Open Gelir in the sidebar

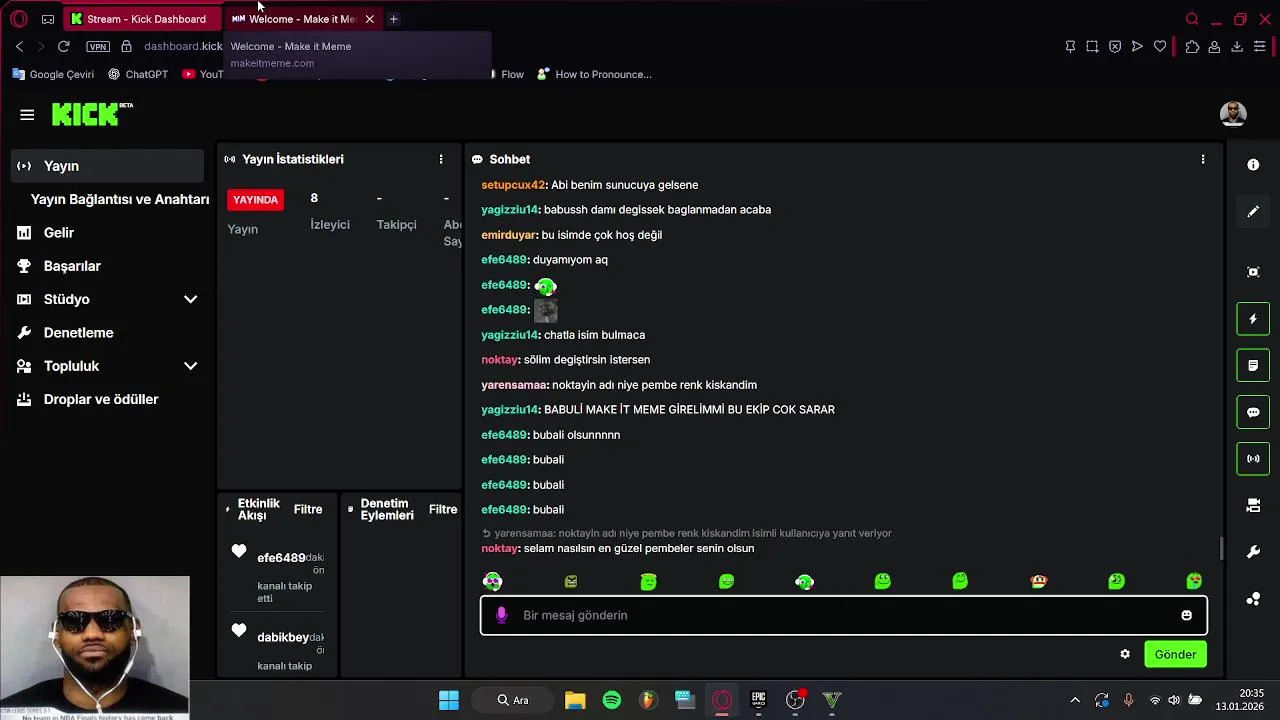[x=59, y=232]
